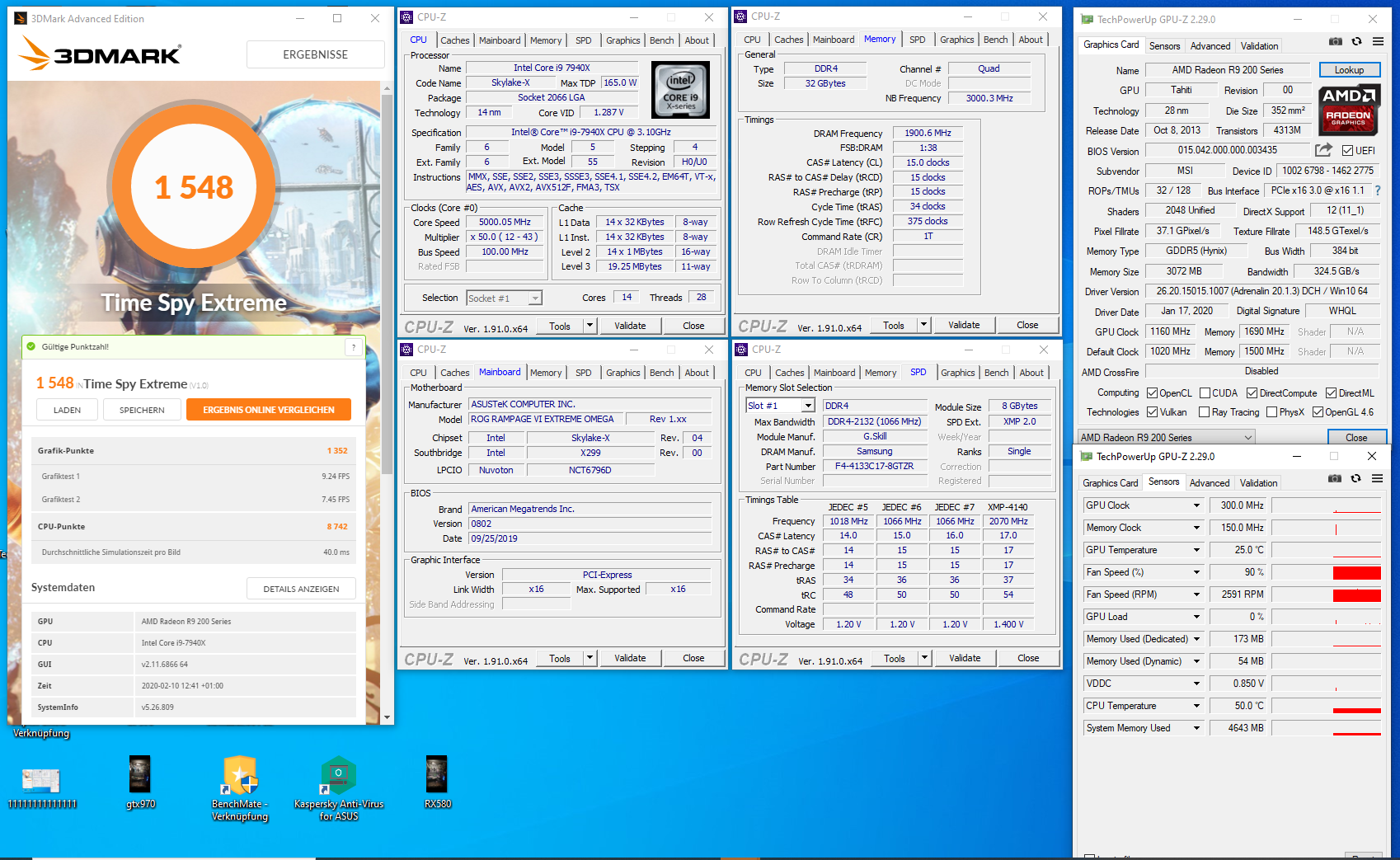Viewport: 1400px width, 860px height.
Task: Click the 3DMark scrollbar down arrow
Action: [x=387, y=717]
